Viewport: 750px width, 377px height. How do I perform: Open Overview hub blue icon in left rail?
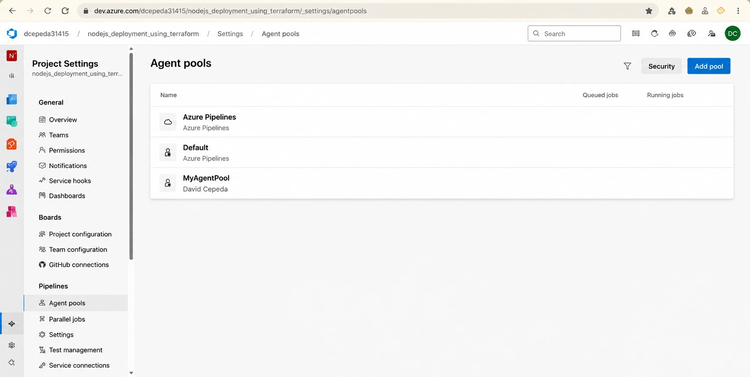coord(11,100)
